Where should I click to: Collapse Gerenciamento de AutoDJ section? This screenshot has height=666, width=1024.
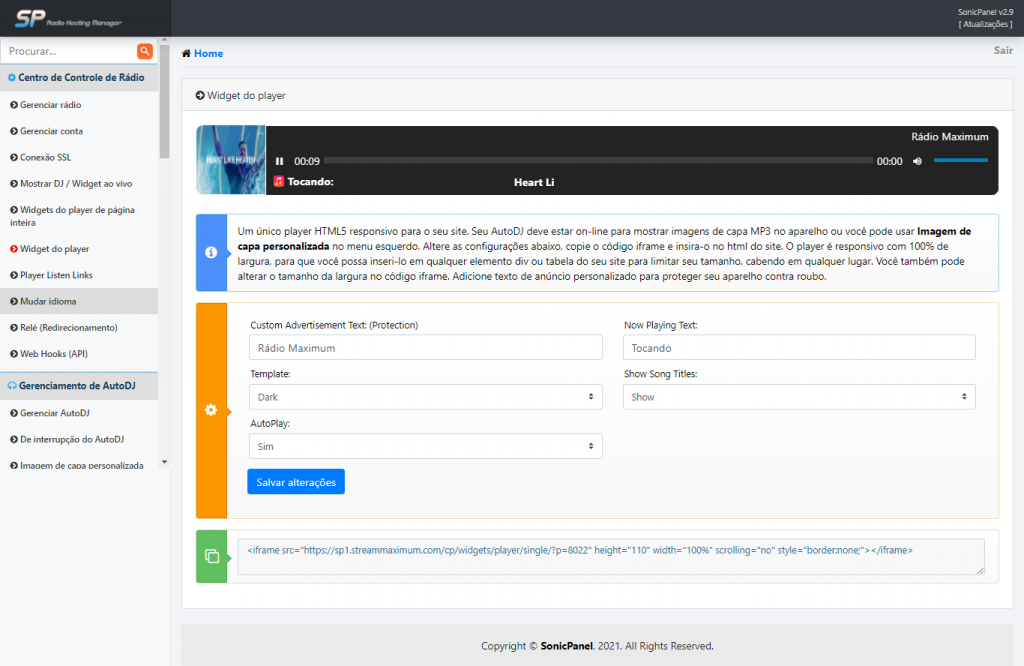coord(79,386)
